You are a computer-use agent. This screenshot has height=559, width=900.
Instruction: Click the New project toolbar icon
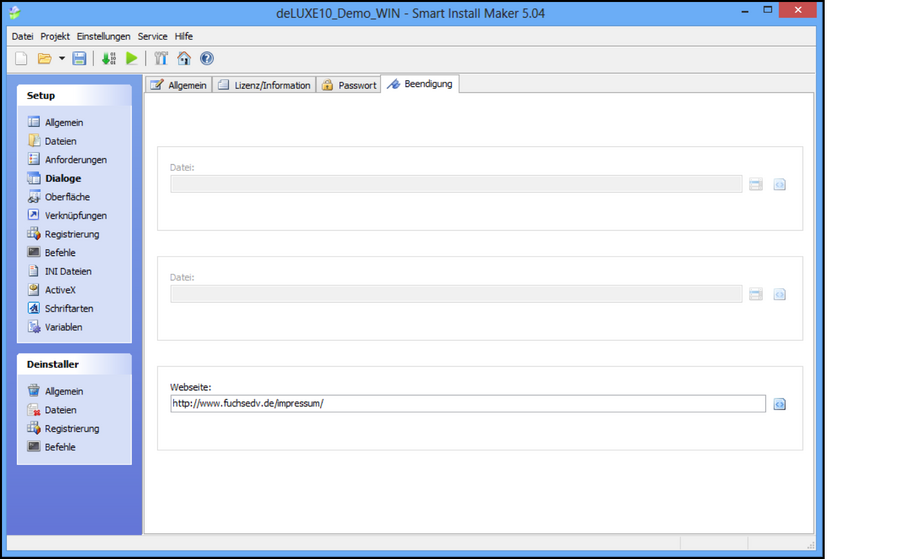pos(21,59)
